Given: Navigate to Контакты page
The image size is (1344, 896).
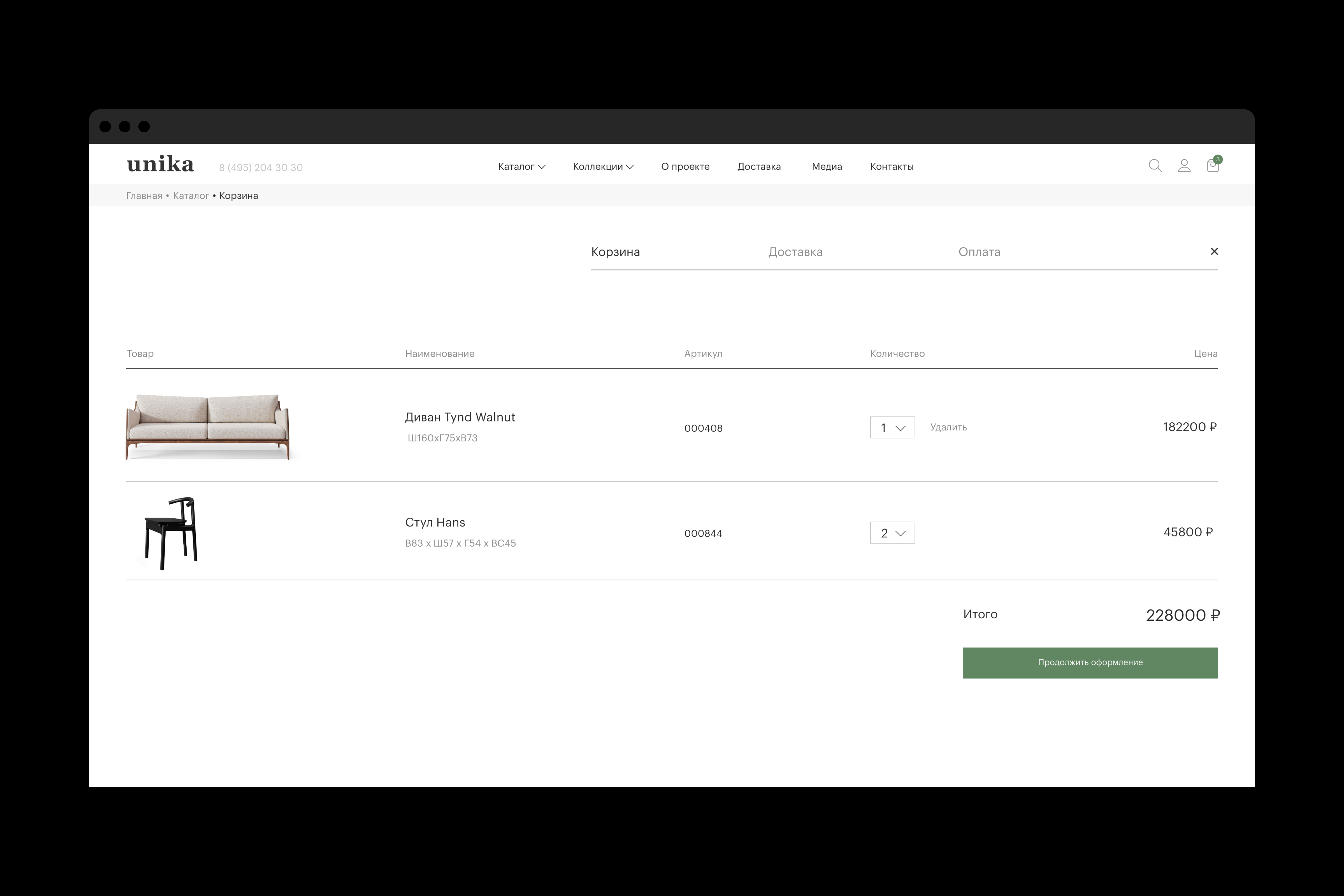Looking at the screenshot, I should [891, 167].
